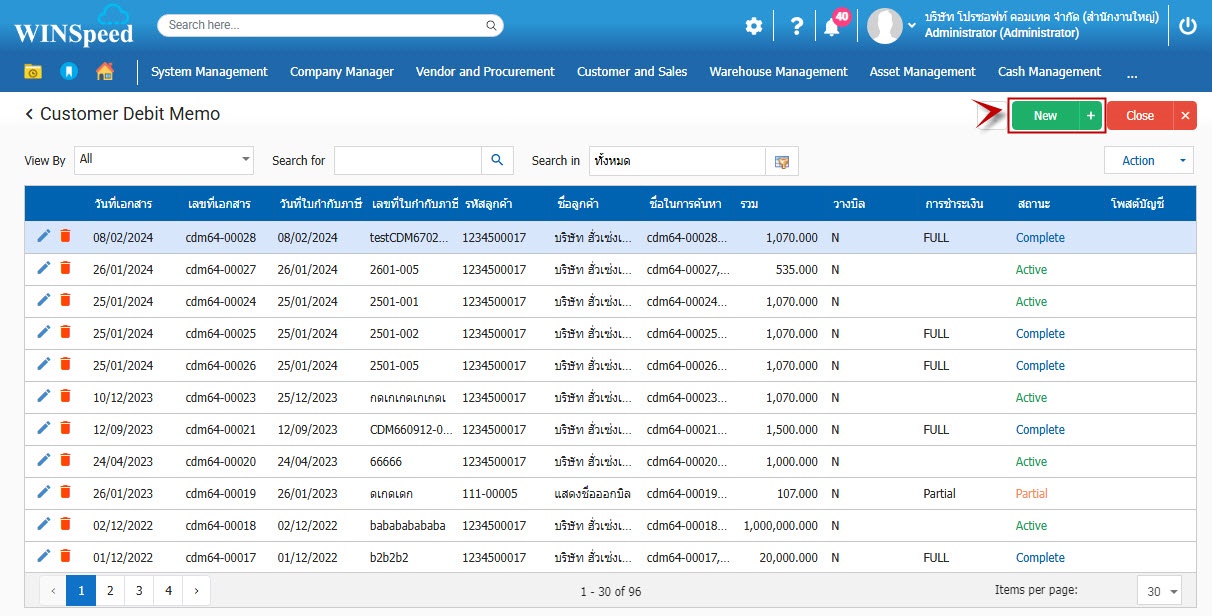Open the Action dropdown menu
The width and height of the screenshot is (1212, 616).
point(1149,160)
